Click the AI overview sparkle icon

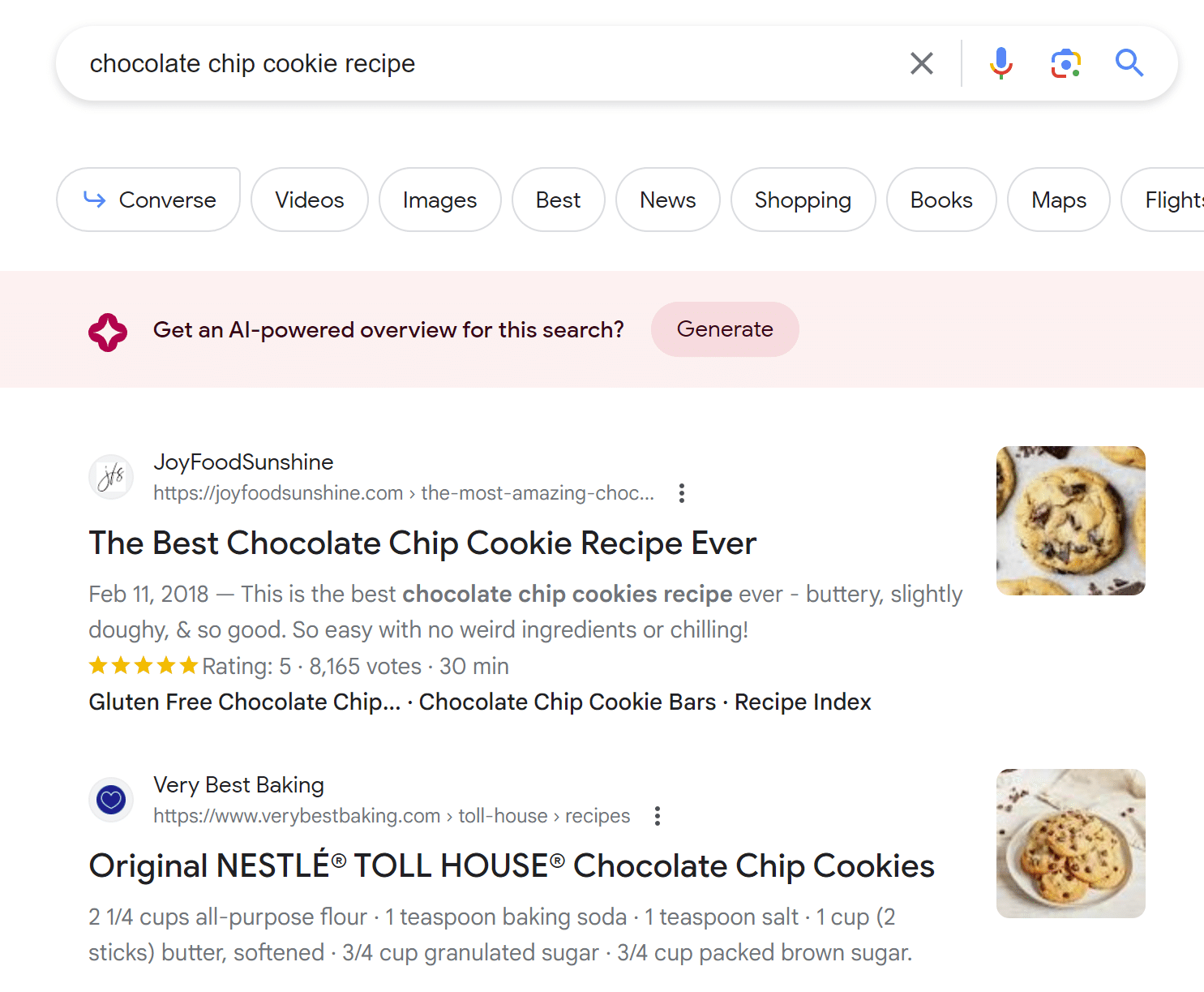click(x=108, y=332)
